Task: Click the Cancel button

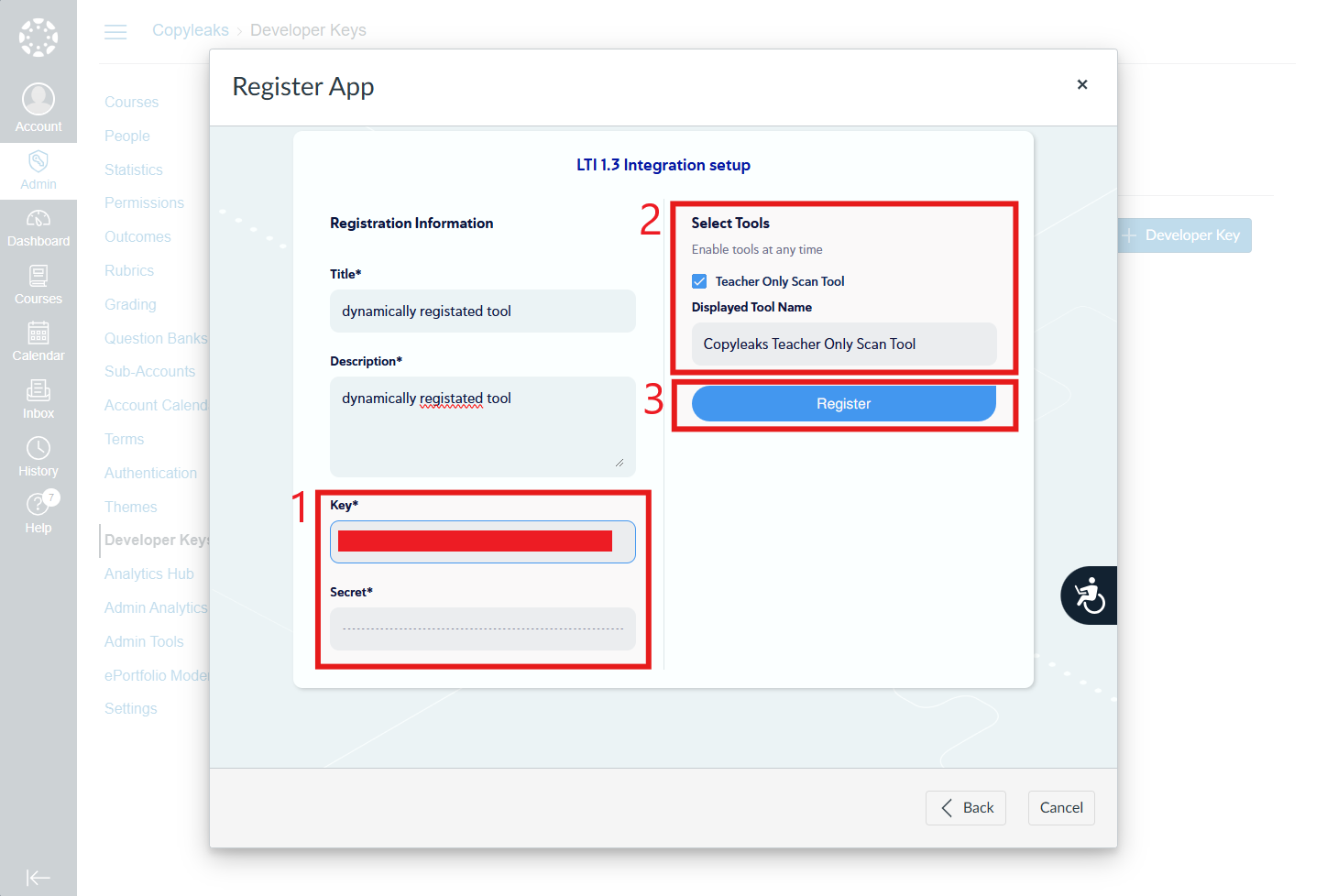Action: tap(1061, 808)
